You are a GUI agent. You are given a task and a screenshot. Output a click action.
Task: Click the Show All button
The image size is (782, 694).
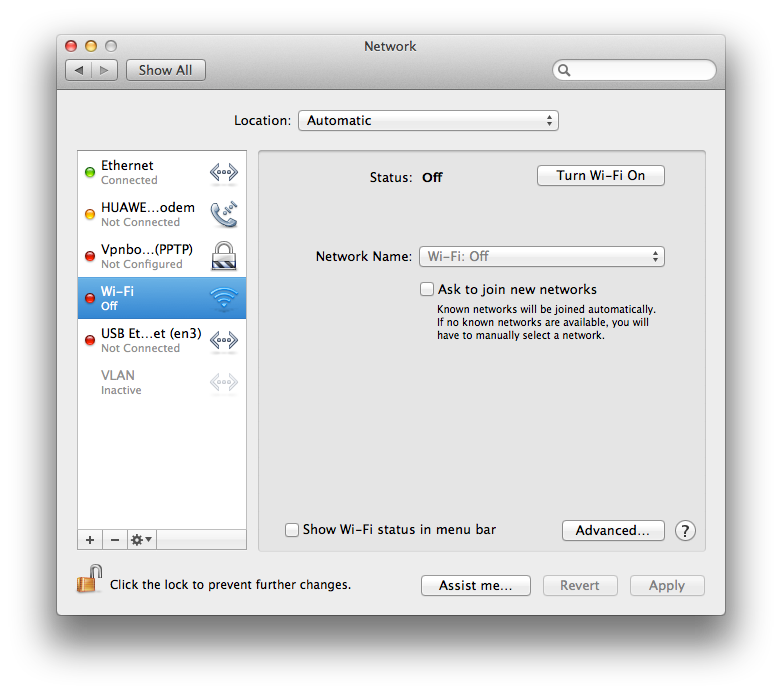coord(166,70)
